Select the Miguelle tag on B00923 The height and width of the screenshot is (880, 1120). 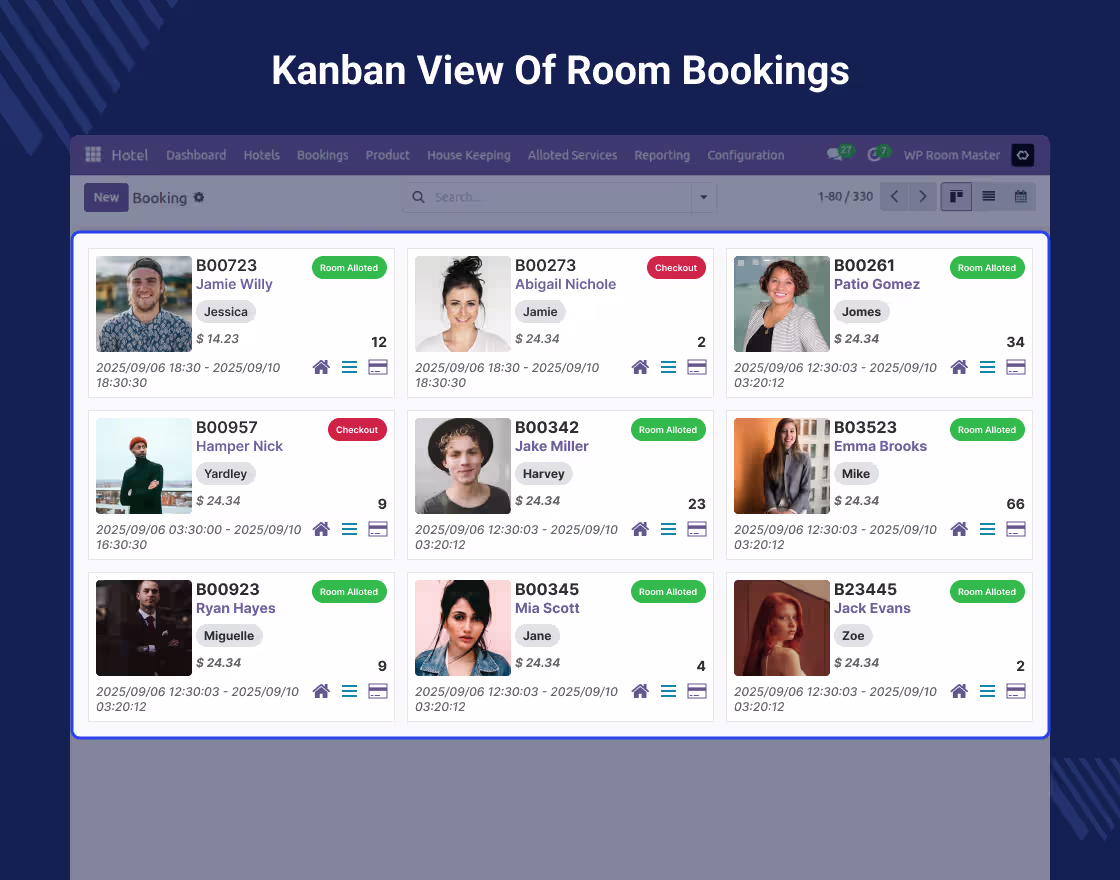click(229, 636)
